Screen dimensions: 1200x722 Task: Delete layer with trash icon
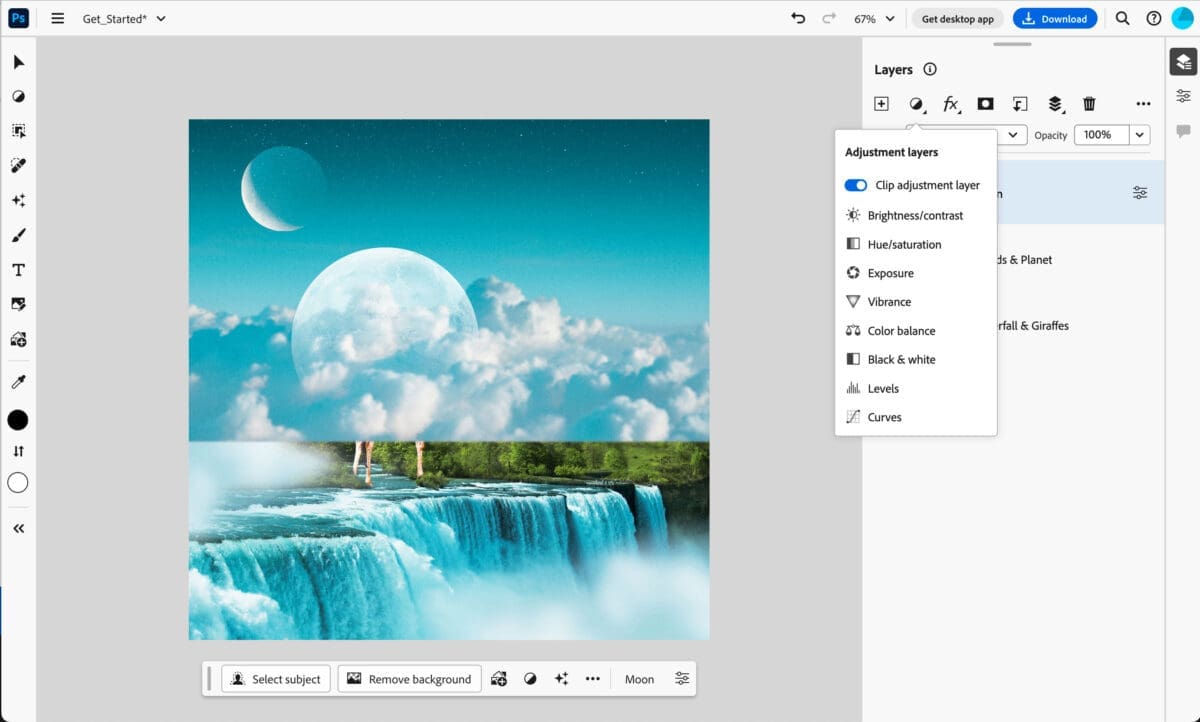(1089, 104)
